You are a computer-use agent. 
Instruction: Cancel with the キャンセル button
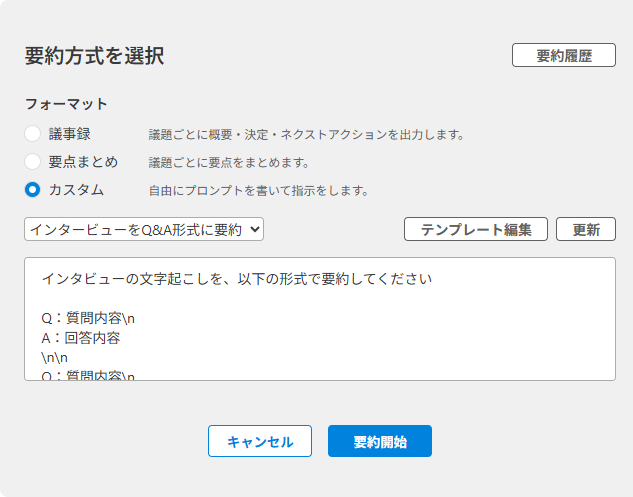(x=260, y=441)
